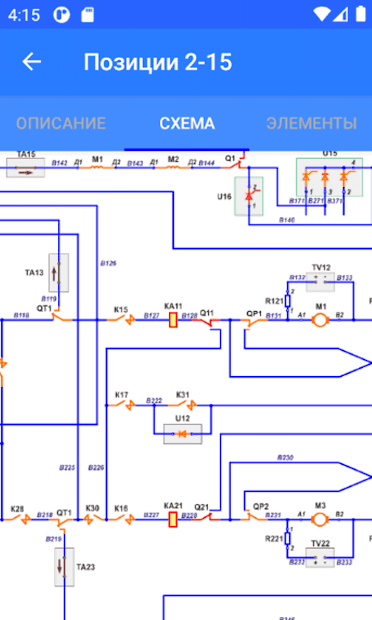Tap the wire label B222

tap(154, 401)
